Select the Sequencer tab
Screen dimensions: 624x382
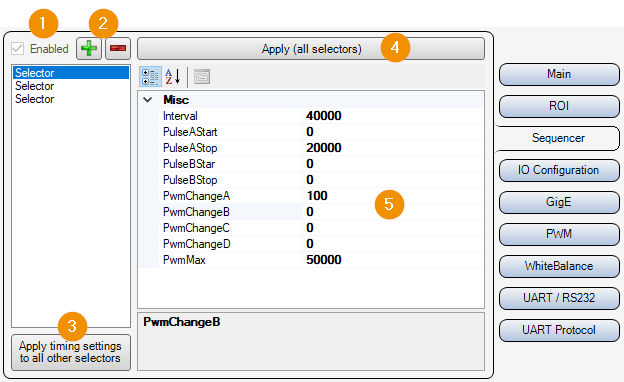click(x=558, y=138)
